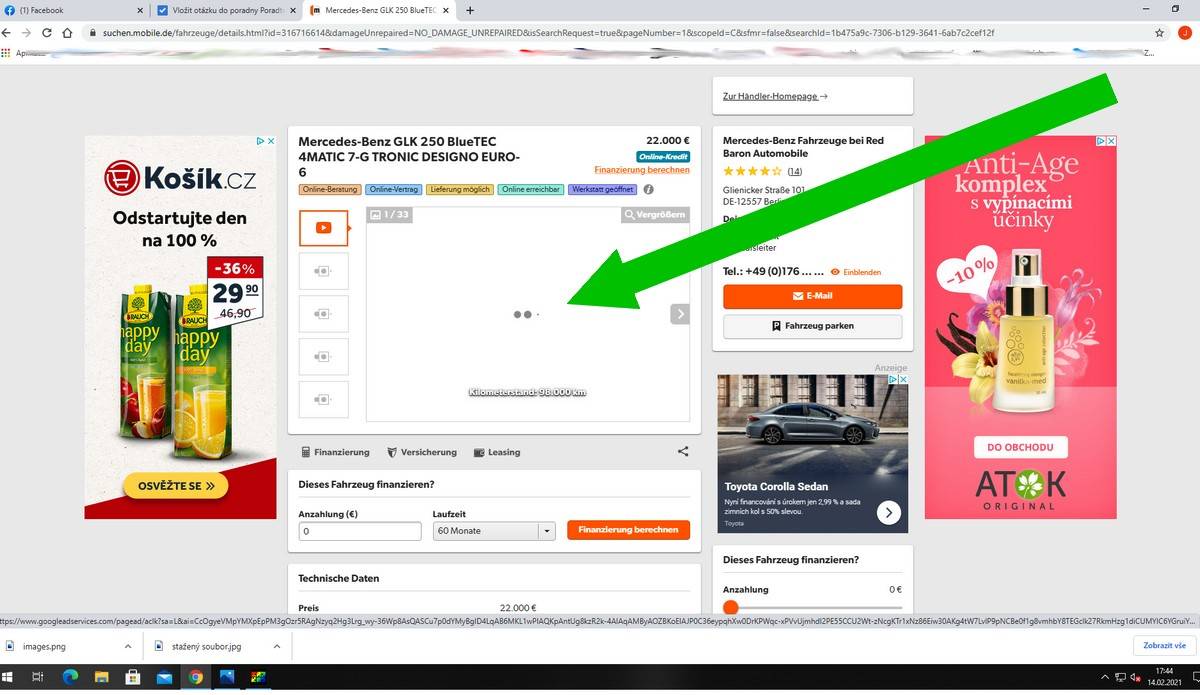Reload the page

coord(47,32)
